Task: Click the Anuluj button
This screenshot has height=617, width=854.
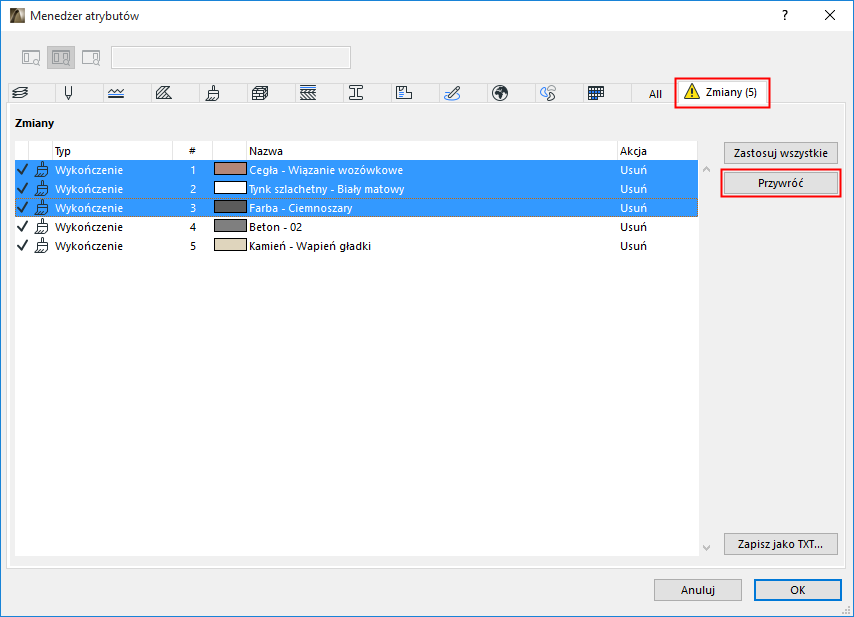Action: point(698,590)
